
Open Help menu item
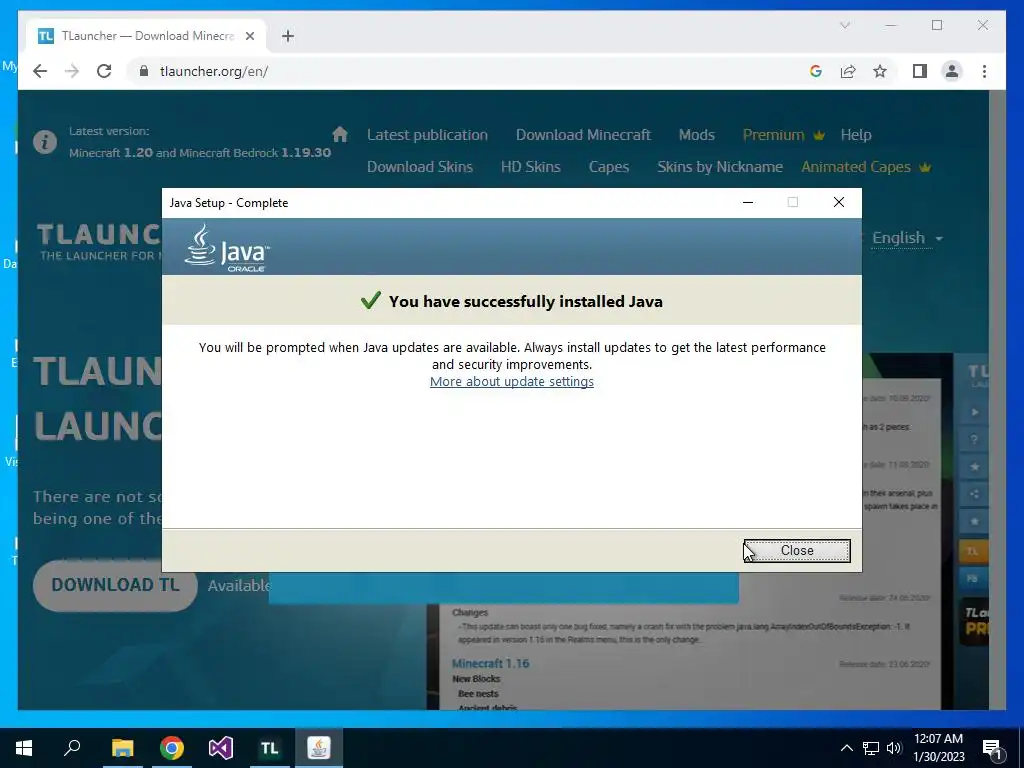pos(856,135)
